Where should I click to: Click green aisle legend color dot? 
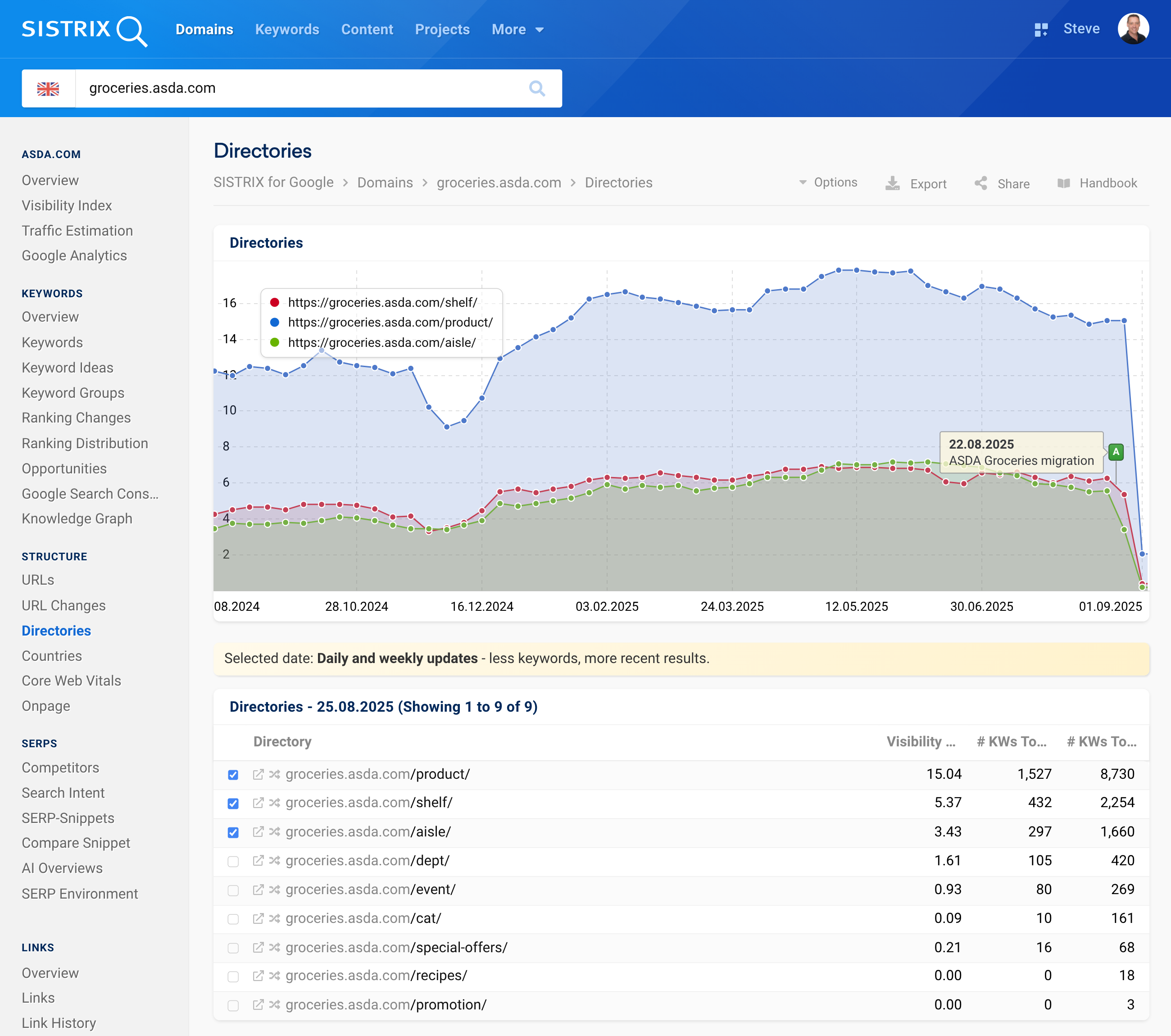[x=274, y=342]
